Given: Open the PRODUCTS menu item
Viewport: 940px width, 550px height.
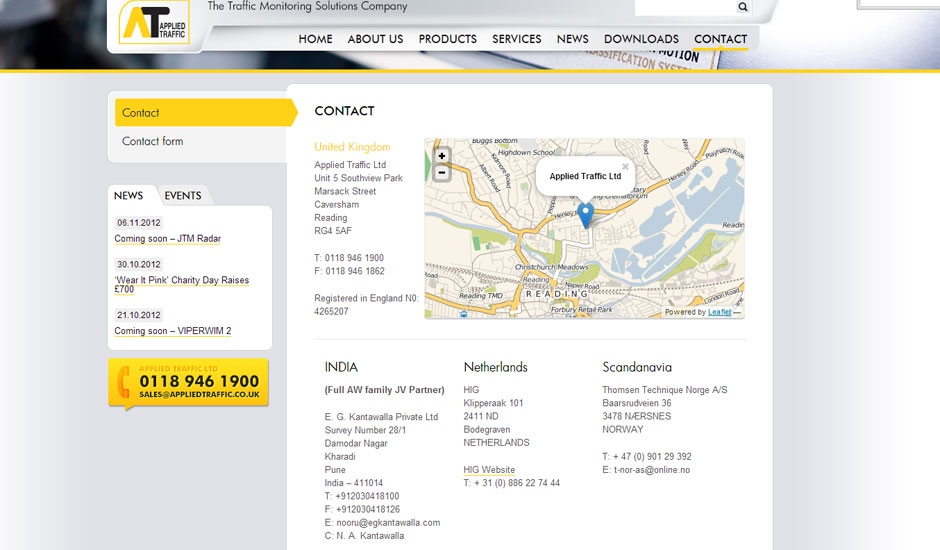Looking at the screenshot, I should (448, 39).
